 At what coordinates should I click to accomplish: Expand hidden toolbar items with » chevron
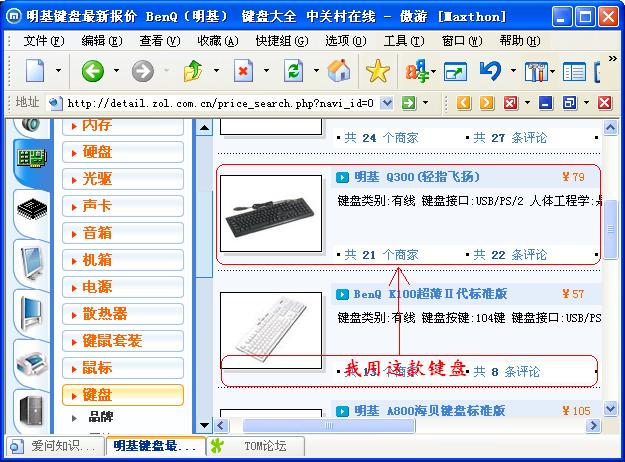613,59
